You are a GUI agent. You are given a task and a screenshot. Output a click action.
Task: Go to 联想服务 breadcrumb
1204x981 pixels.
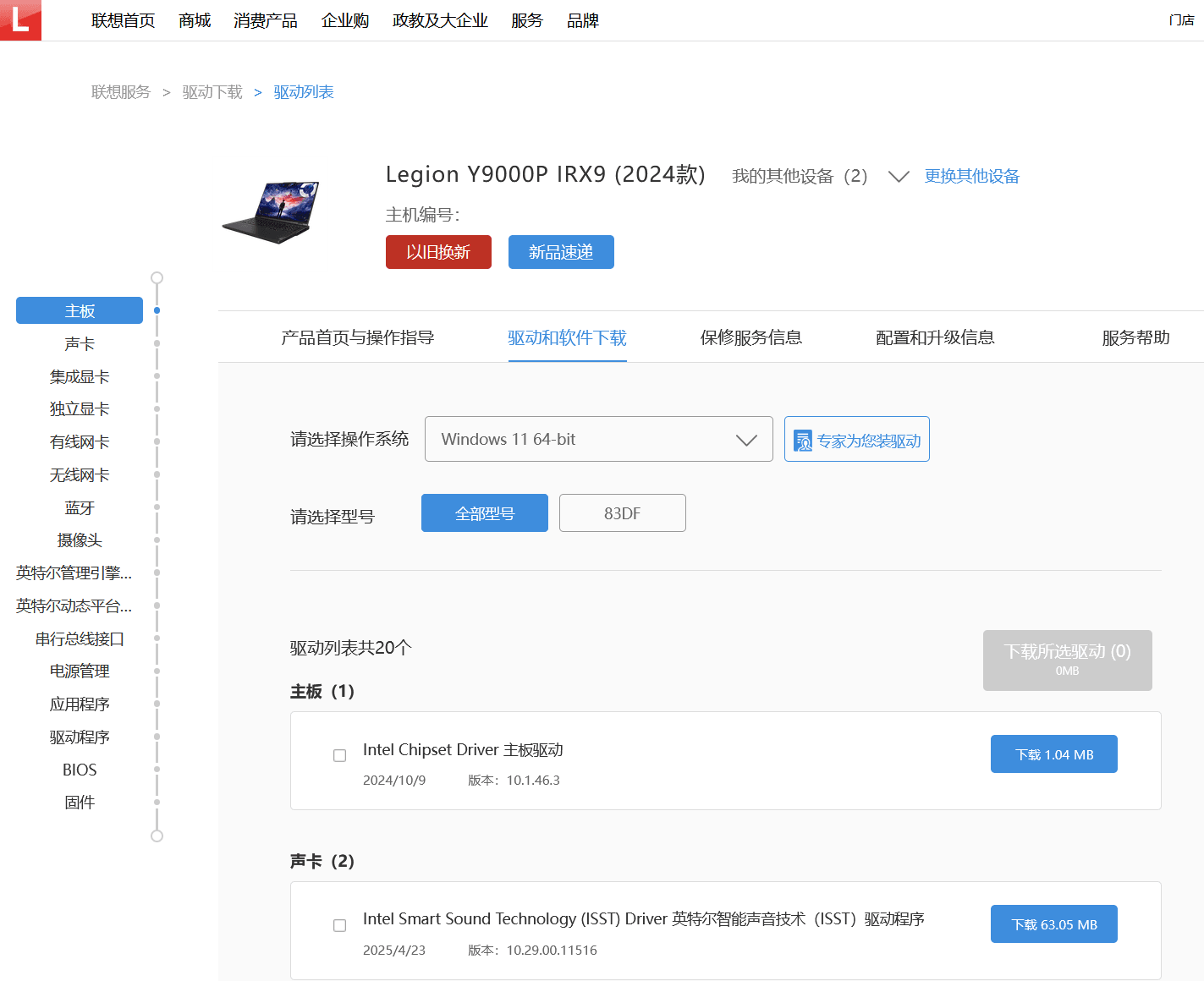point(121,92)
